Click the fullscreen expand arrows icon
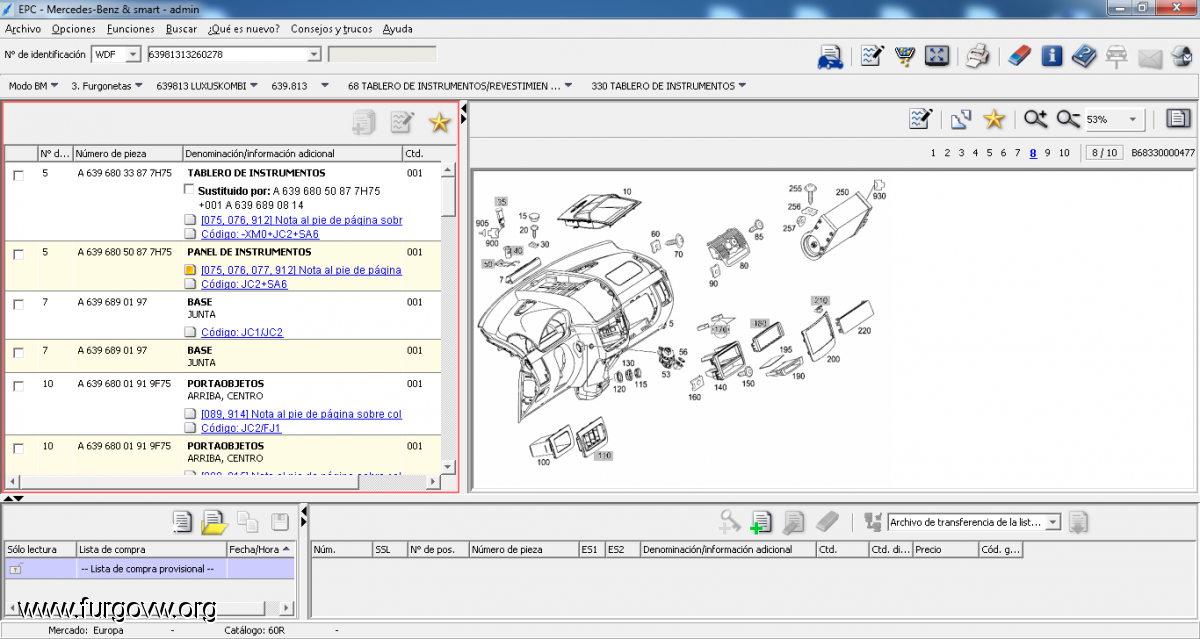 [x=937, y=56]
